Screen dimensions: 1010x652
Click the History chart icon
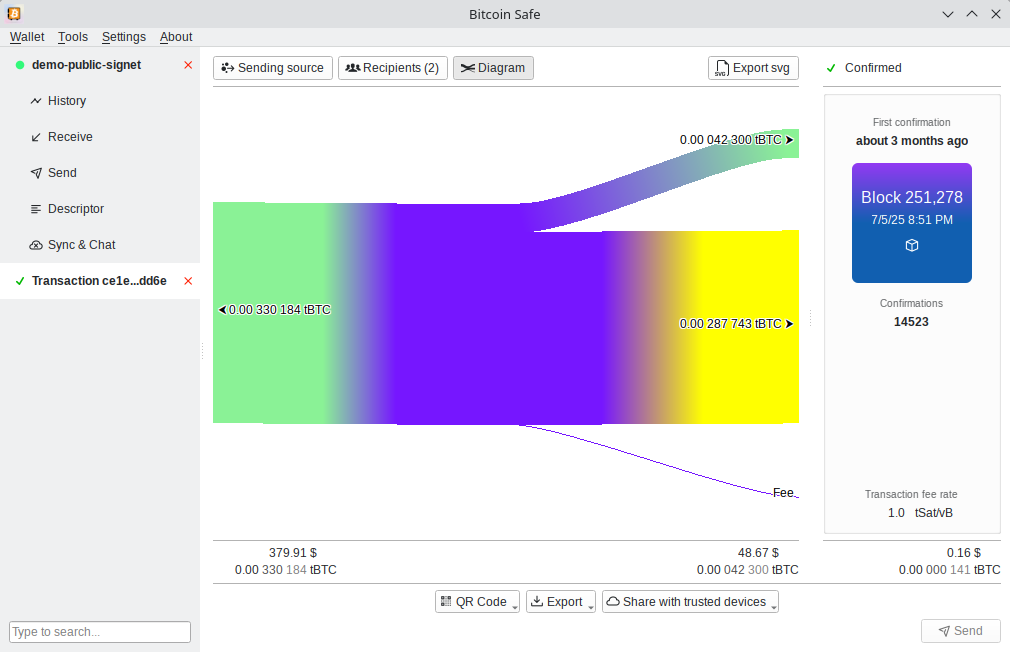pyautogui.click(x=36, y=101)
